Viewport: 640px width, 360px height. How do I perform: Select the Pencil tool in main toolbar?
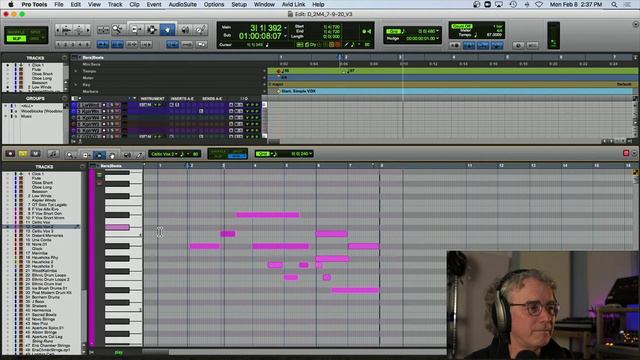pos(200,29)
